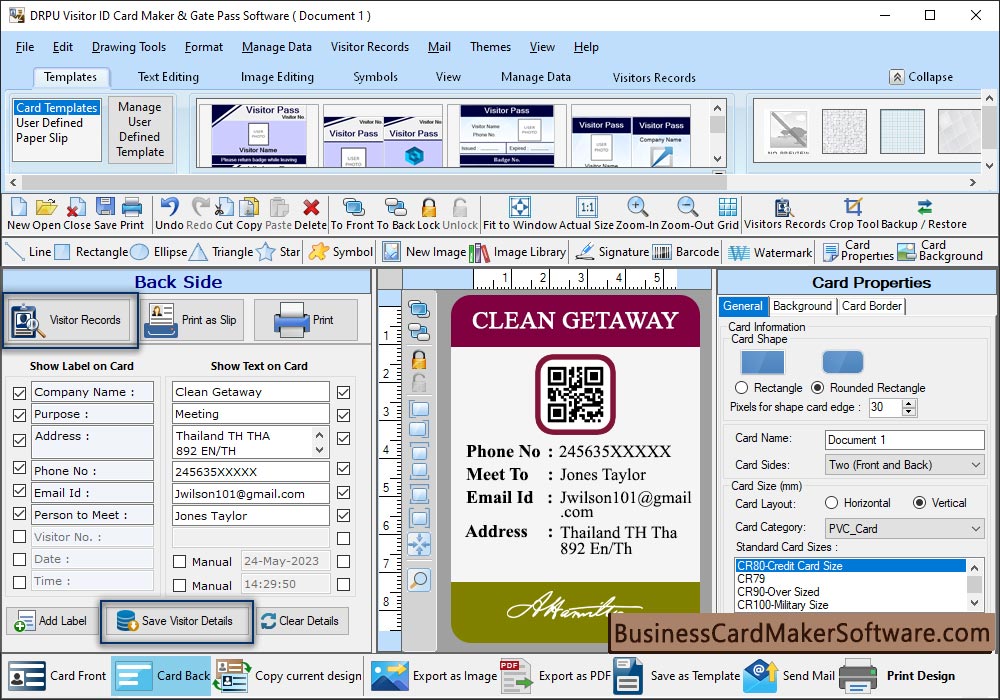
Task: Open the Drawing Tools menu
Action: (129, 47)
